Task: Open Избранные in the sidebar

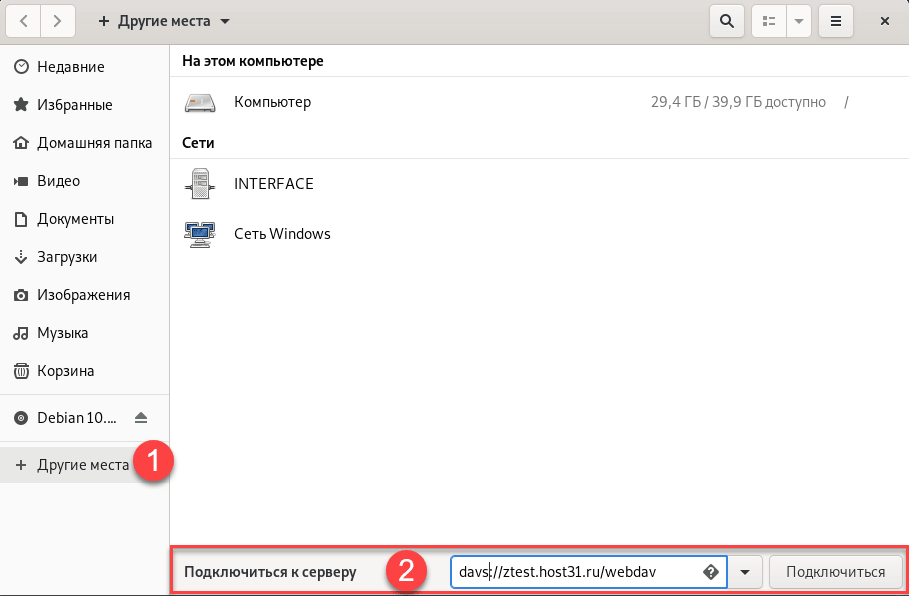Action: click(85, 105)
